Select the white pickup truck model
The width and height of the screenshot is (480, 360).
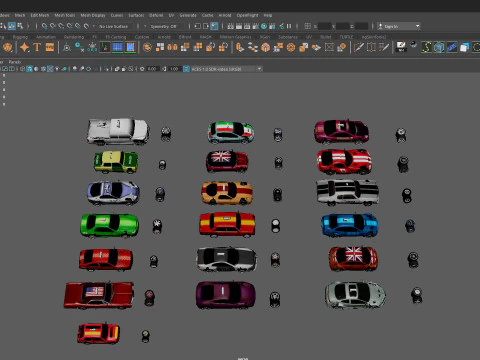(x=118, y=132)
